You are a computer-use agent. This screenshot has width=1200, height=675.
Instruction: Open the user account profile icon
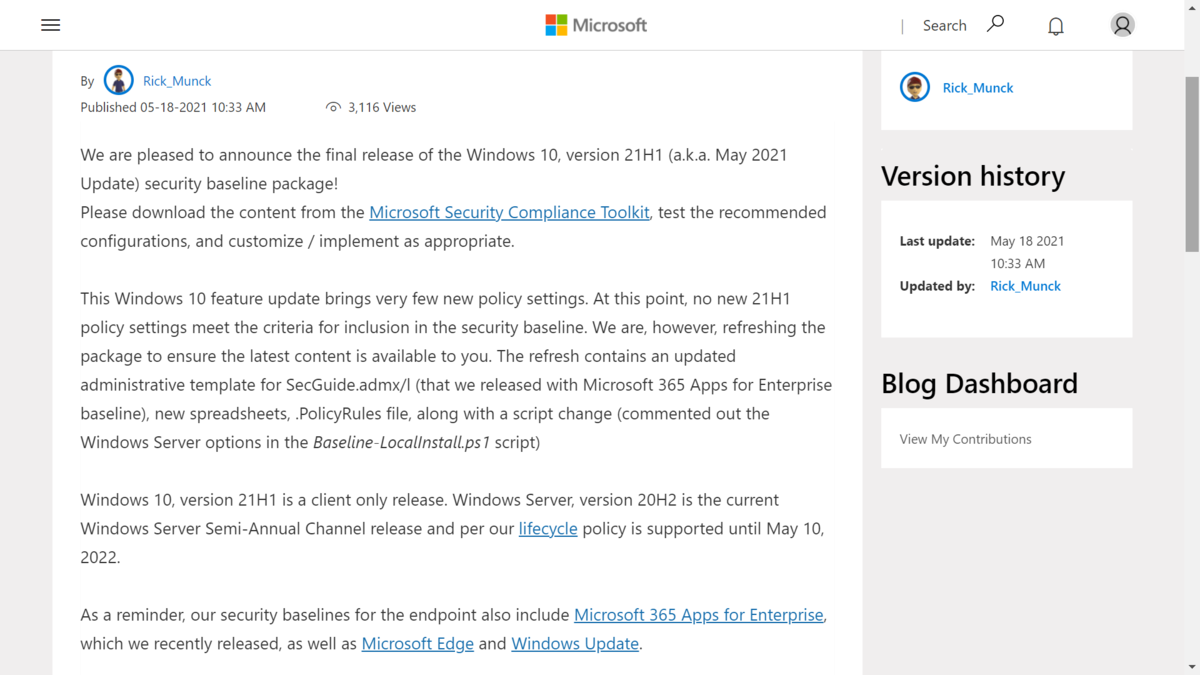click(1122, 25)
